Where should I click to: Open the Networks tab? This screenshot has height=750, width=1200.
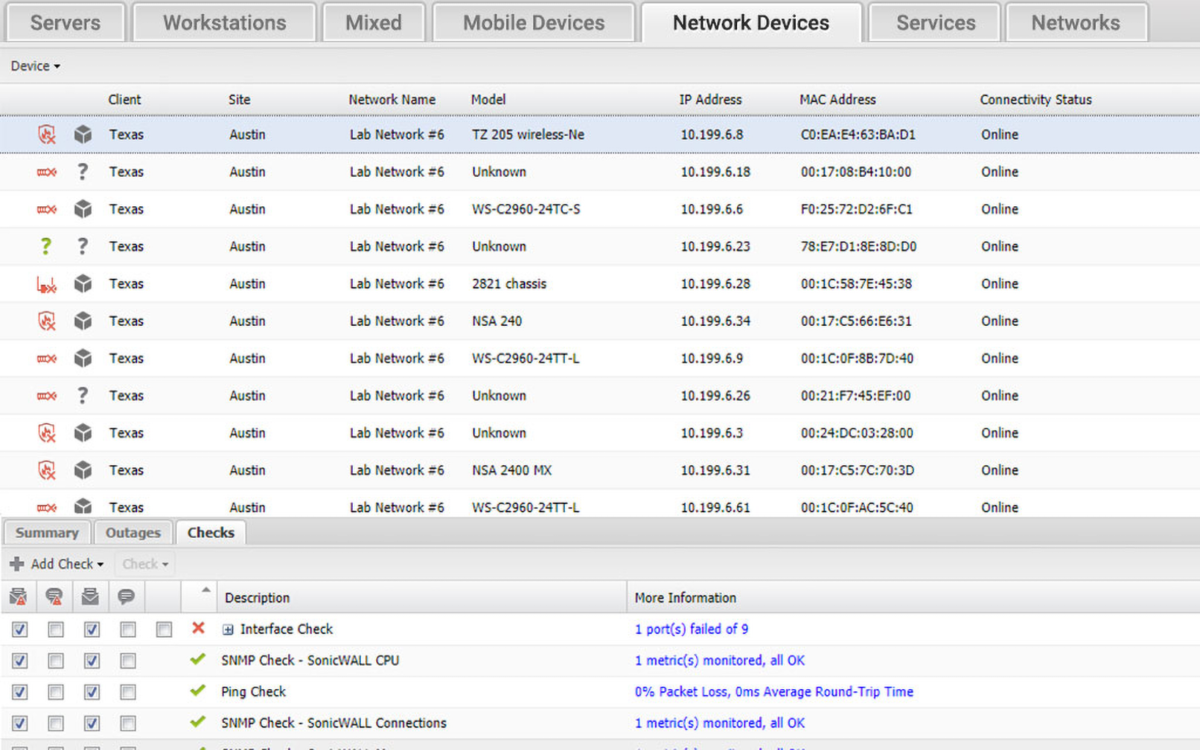pyautogui.click(x=1076, y=23)
